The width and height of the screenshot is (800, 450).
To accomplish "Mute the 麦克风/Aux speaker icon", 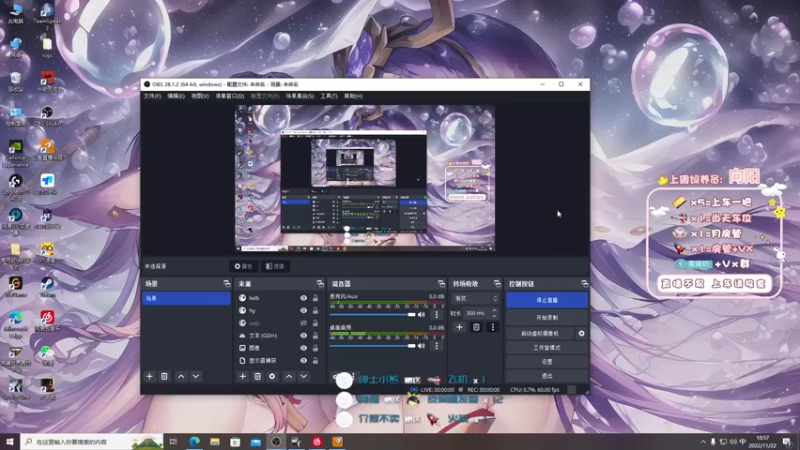I will pyautogui.click(x=421, y=315).
